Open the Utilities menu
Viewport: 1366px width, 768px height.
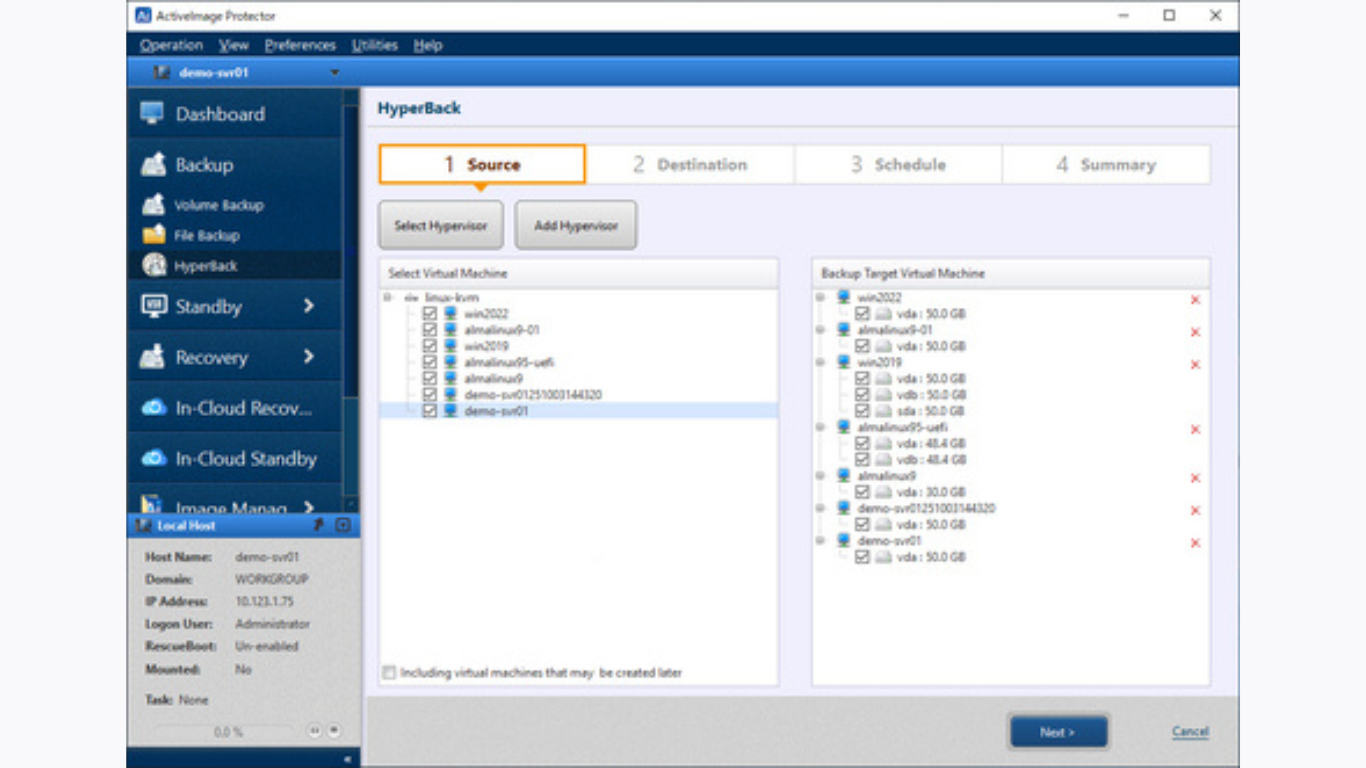pos(374,45)
